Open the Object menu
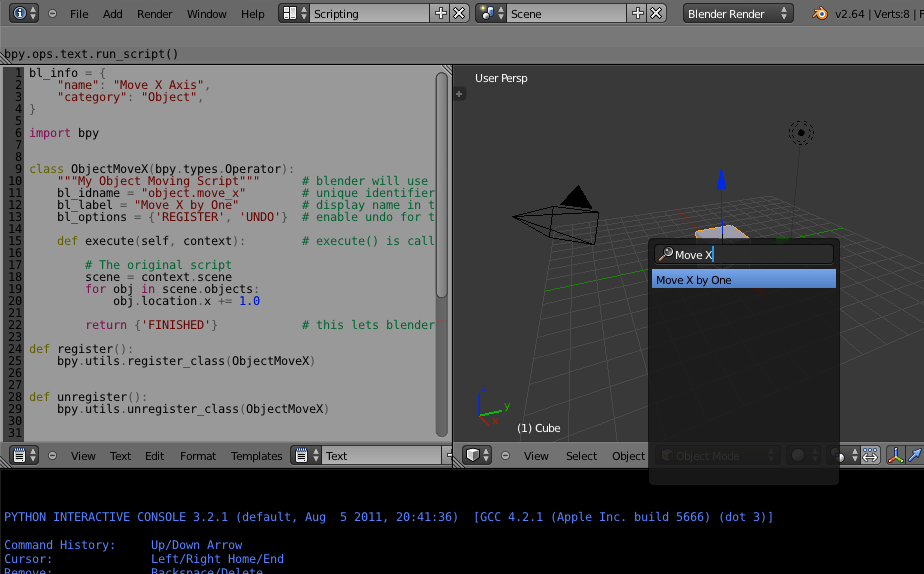Image resolution: width=924 pixels, height=574 pixels. (629, 456)
